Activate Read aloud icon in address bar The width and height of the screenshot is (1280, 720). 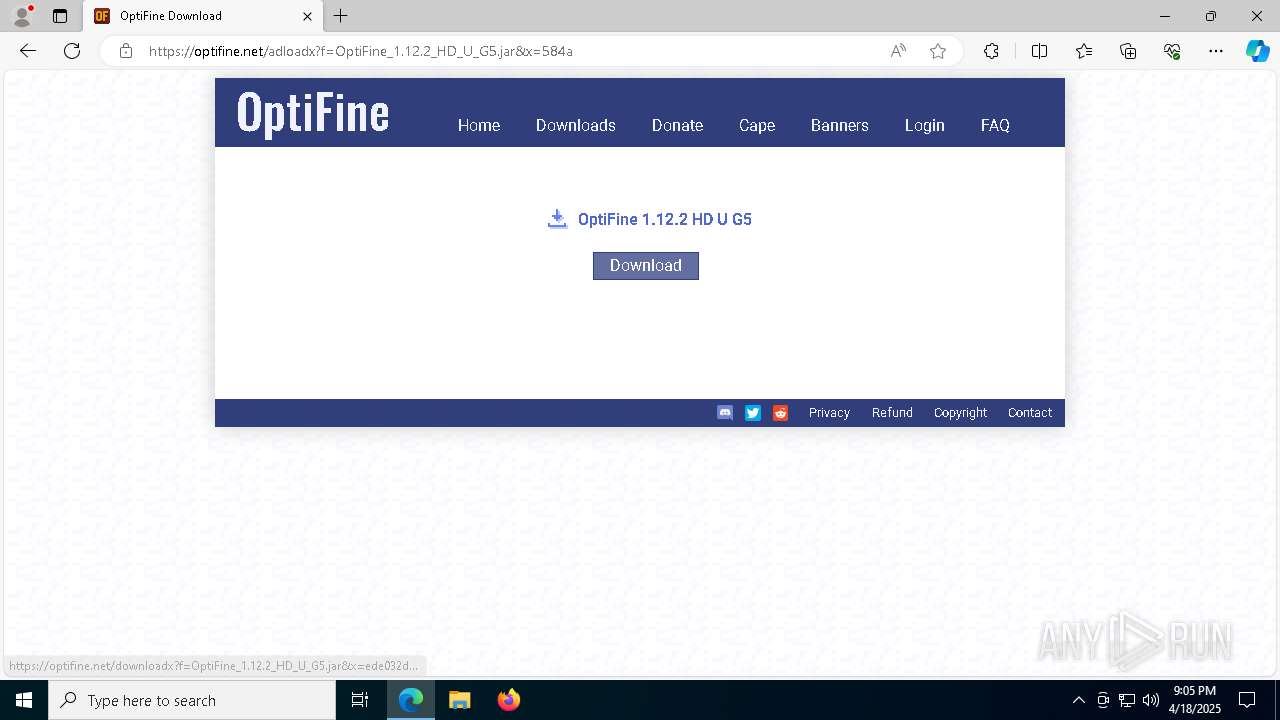(898, 51)
